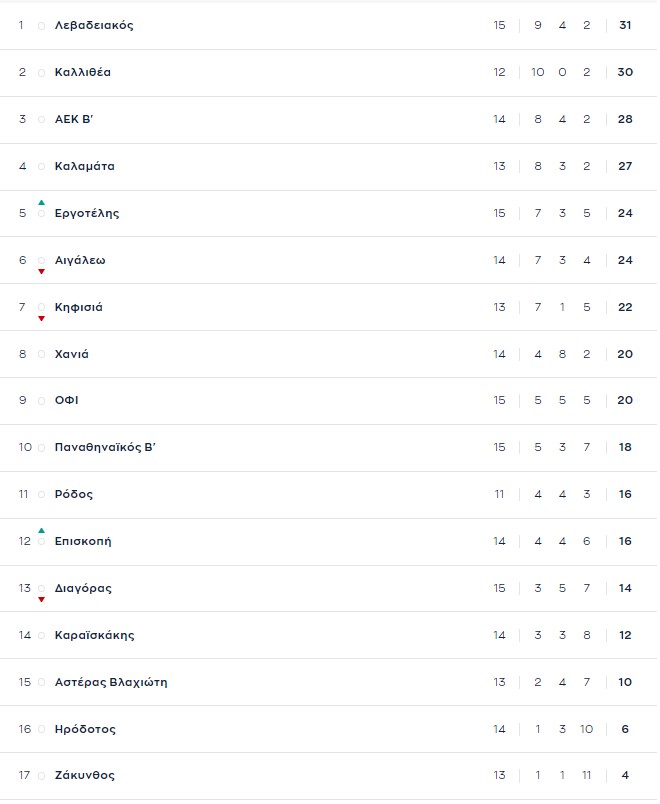Click the green up arrow beside Εργοτέλης

coord(42,203)
